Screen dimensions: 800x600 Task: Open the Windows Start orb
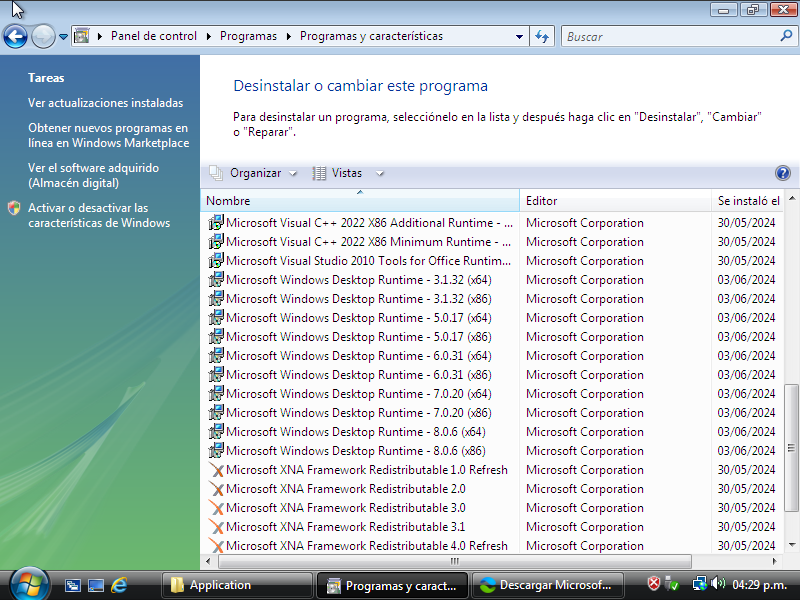[x=29, y=585]
